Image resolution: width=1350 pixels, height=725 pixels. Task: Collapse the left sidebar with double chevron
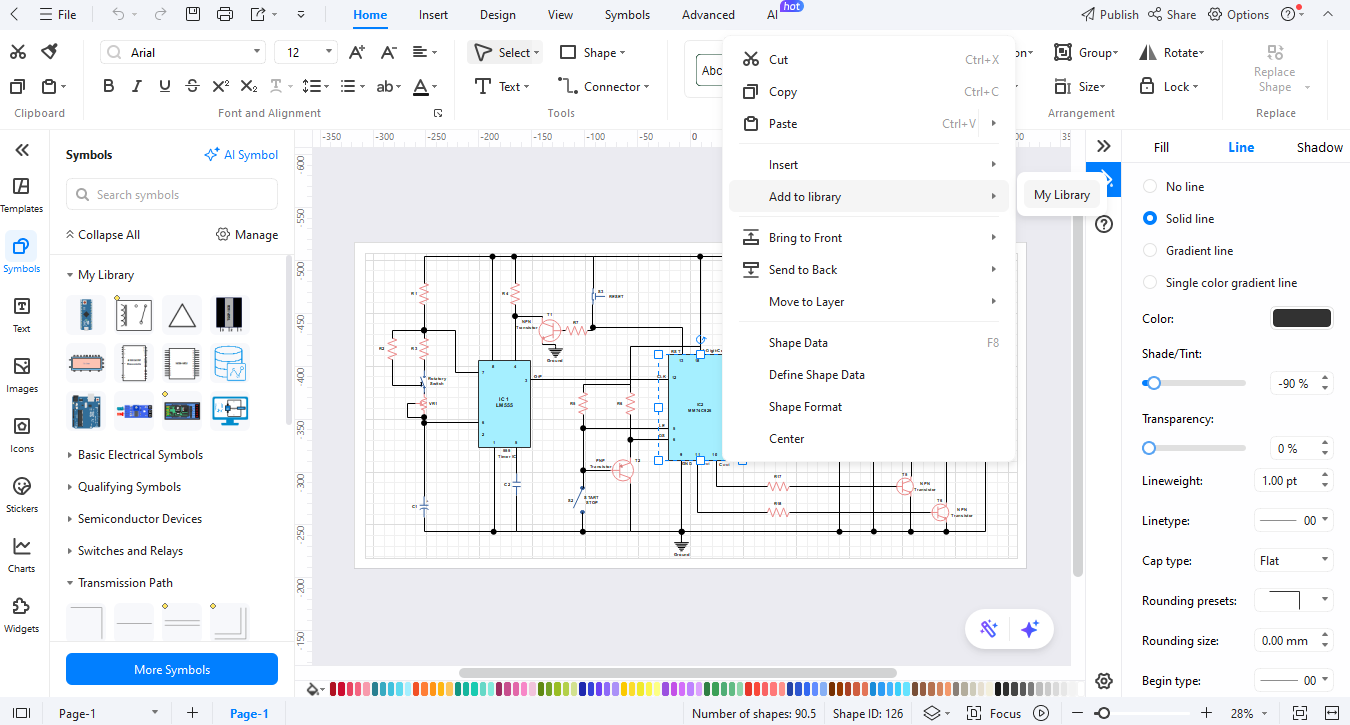(21, 150)
